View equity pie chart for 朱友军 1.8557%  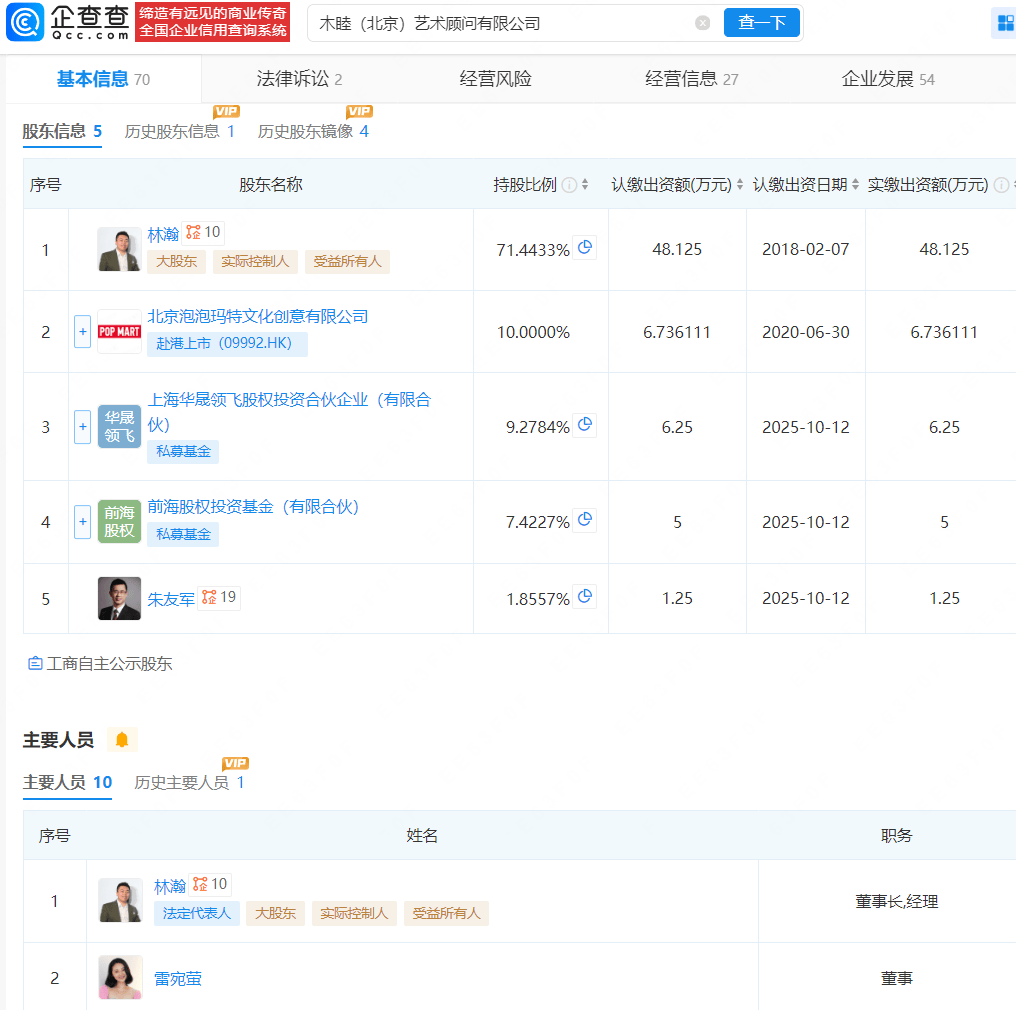(584, 596)
